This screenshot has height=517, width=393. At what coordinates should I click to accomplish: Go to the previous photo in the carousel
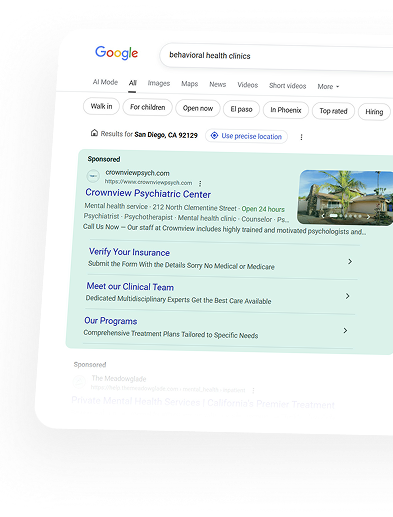[x=323, y=216]
